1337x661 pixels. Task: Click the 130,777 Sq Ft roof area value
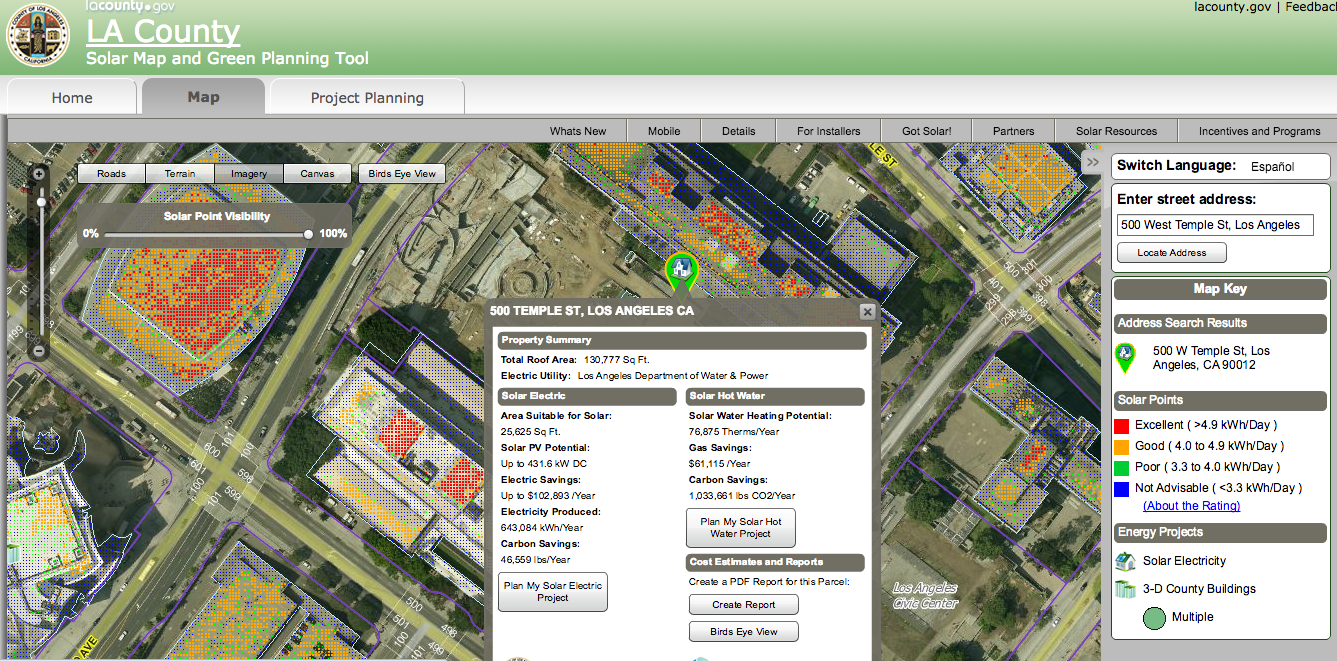617,360
